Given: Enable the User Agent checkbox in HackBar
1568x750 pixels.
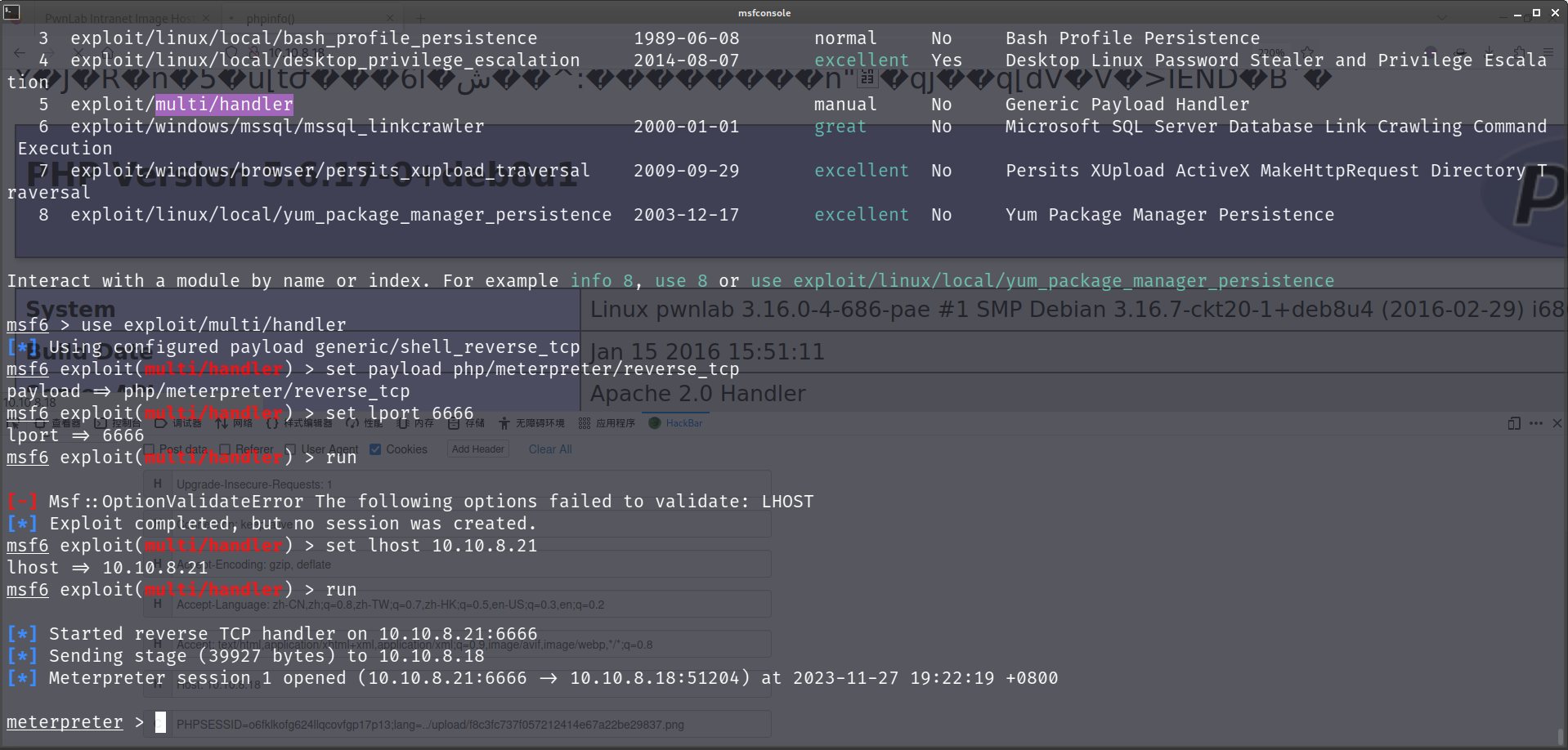Looking at the screenshot, I should pyautogui.click(x=290, y=449).
